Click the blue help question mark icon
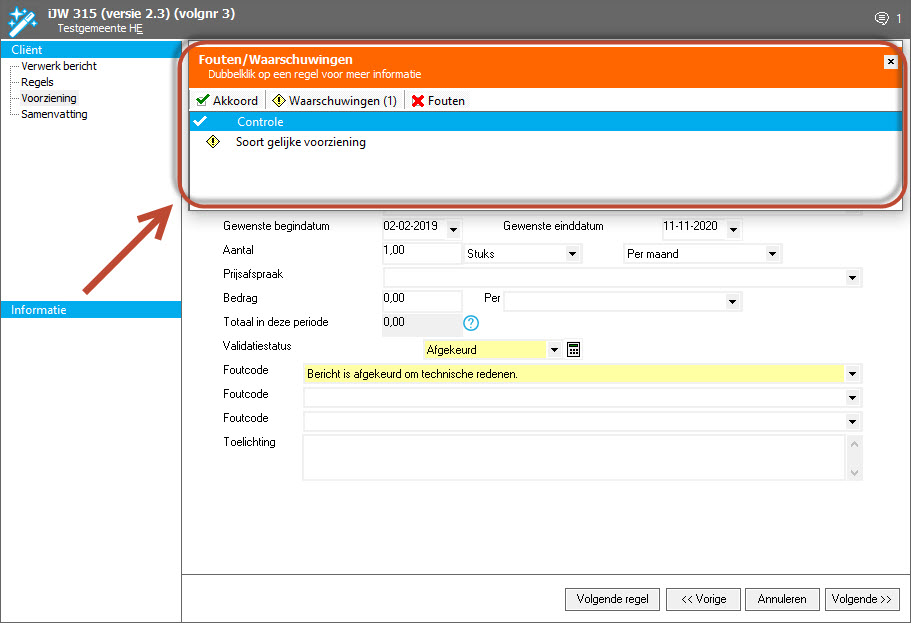911x623 pixels. pyautogui.click(x=471, y=323)
